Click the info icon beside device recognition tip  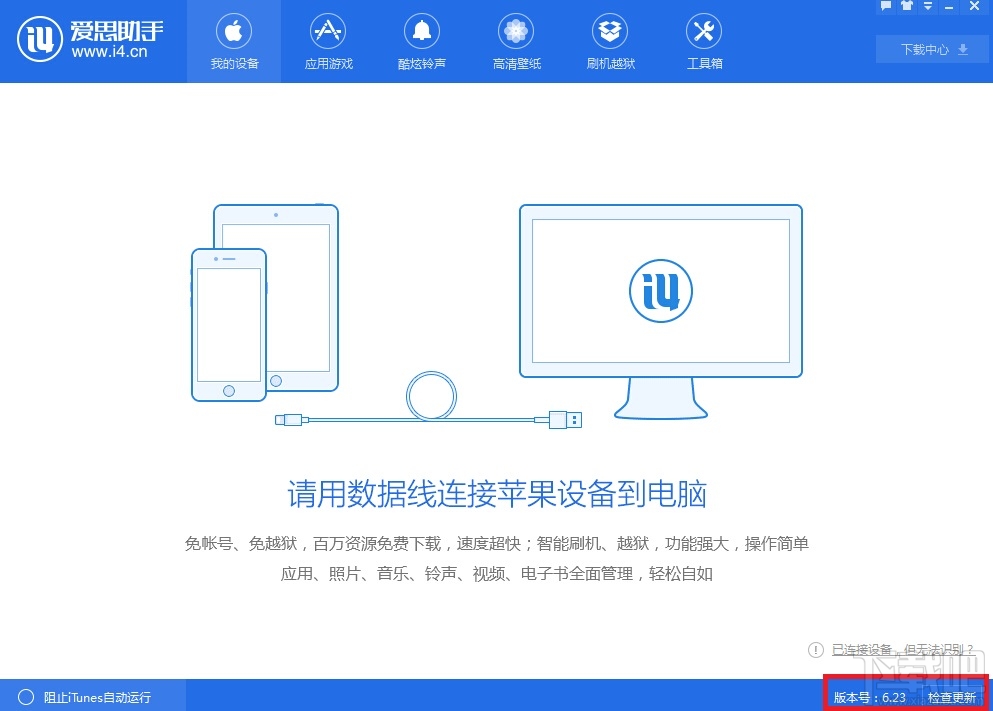[x=816, y=650]
